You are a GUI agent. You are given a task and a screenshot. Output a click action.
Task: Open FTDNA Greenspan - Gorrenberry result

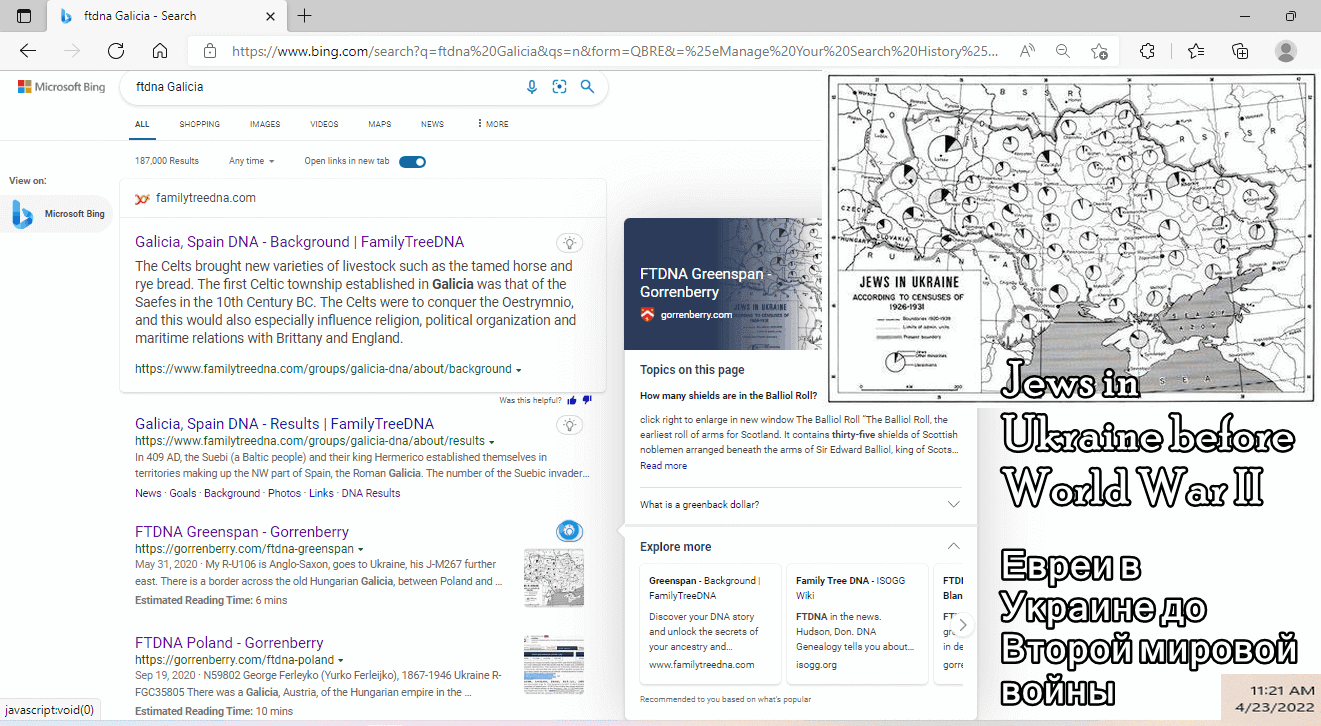point(242,532)
